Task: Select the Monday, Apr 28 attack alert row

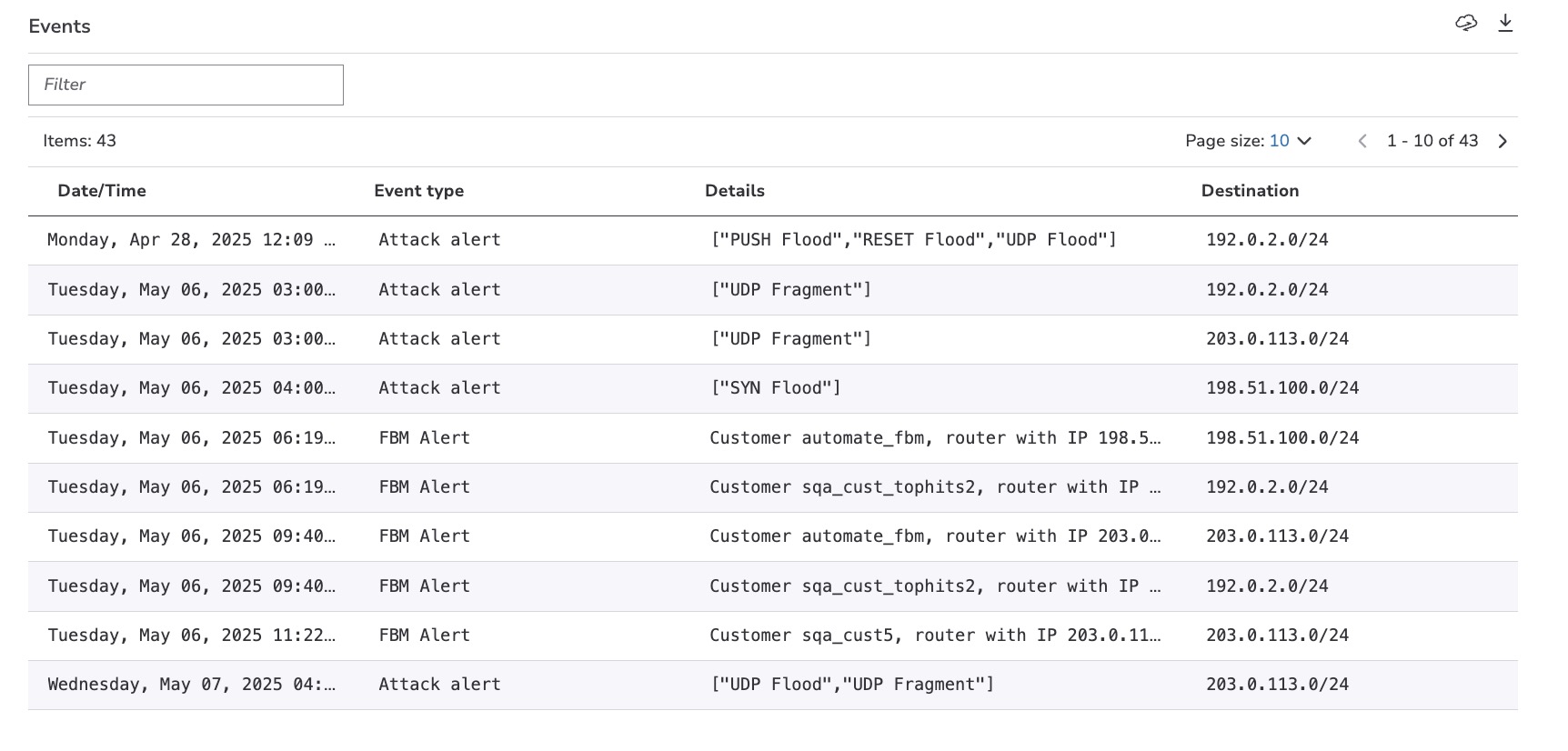Action: tap(191, 240)
